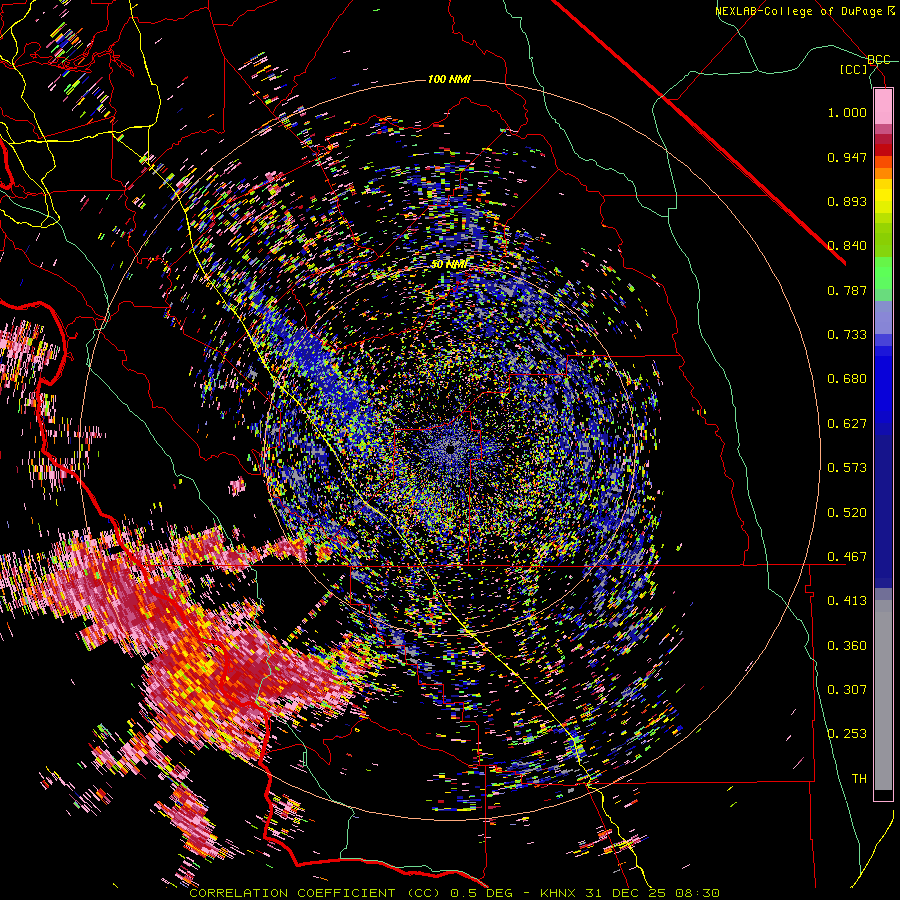
Task: Click the 0.733 color scale value
Action: coord(847,335)
